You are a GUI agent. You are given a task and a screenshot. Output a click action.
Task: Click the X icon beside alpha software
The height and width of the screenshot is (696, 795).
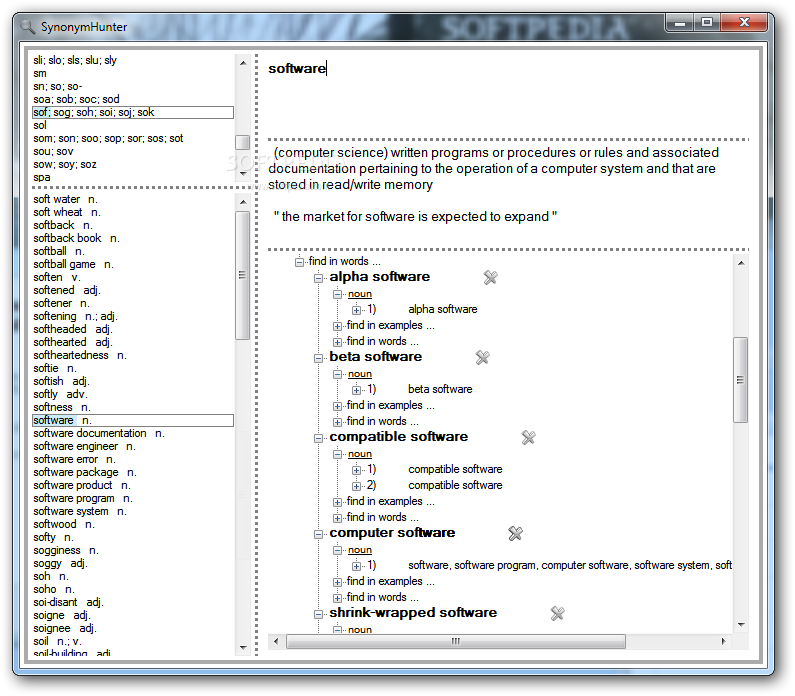pos(490,277)
